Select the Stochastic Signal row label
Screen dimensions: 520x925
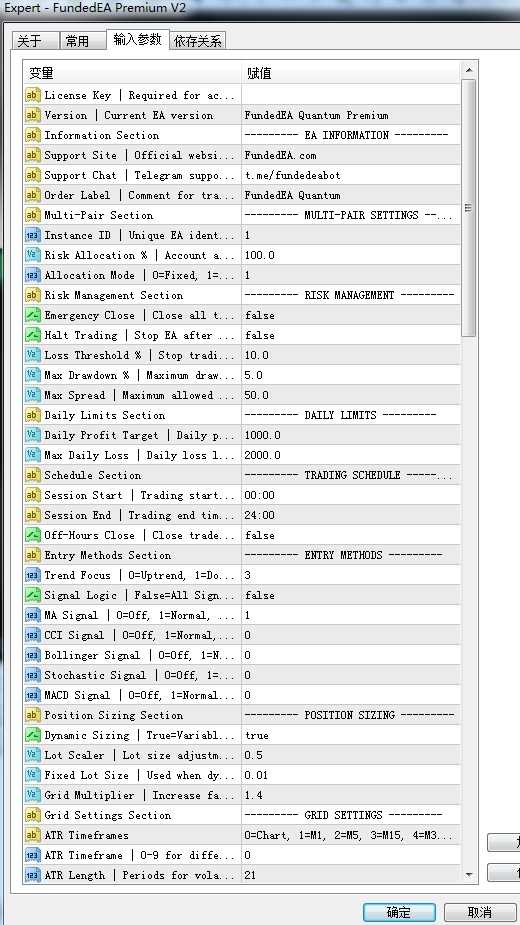139,675
